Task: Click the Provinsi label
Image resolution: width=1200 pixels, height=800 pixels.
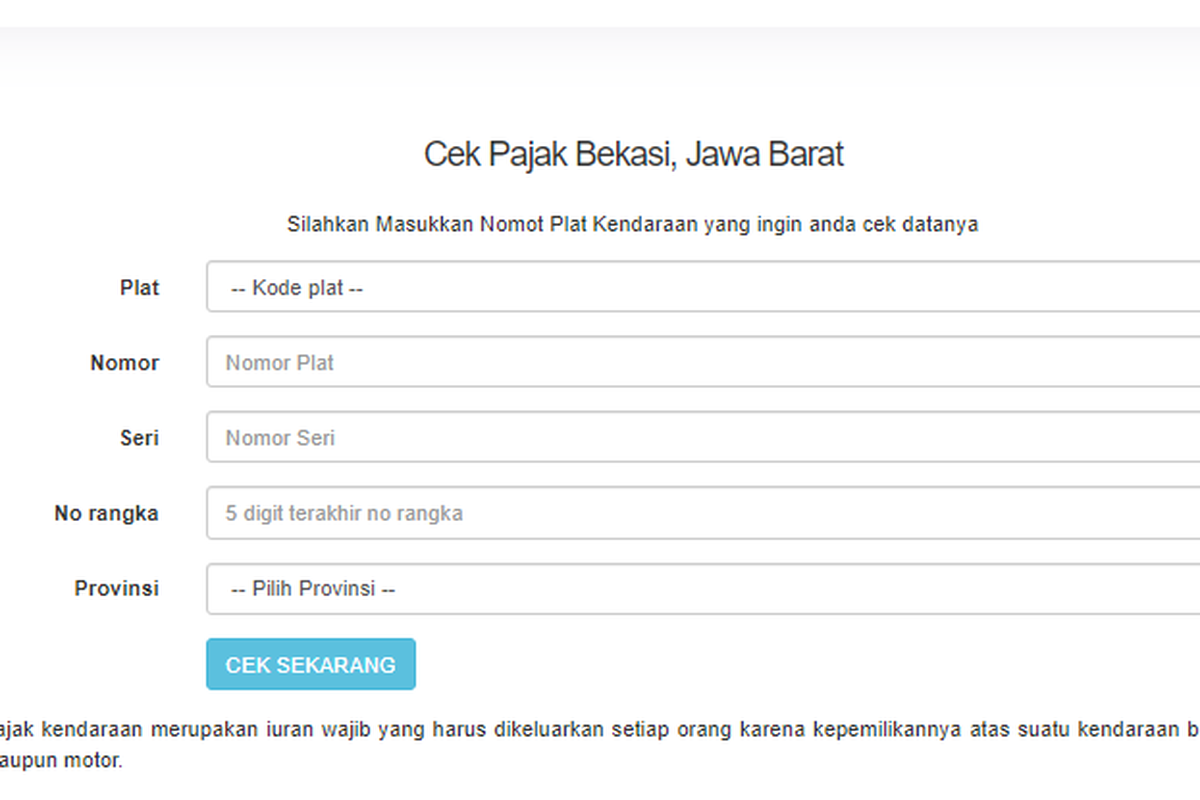Action: pyautogui.click(x=116, y=588)
